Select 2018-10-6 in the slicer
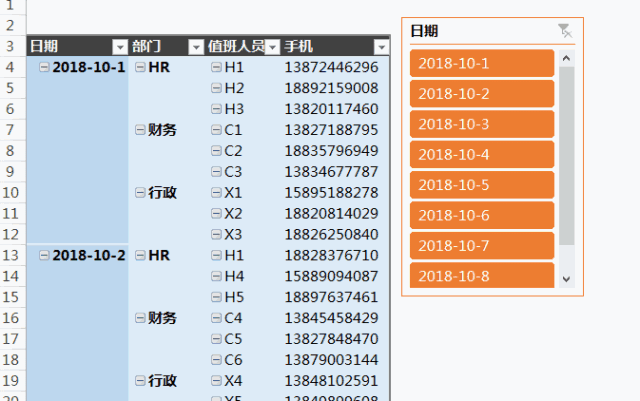640x401 pixels. click(482, 215)
